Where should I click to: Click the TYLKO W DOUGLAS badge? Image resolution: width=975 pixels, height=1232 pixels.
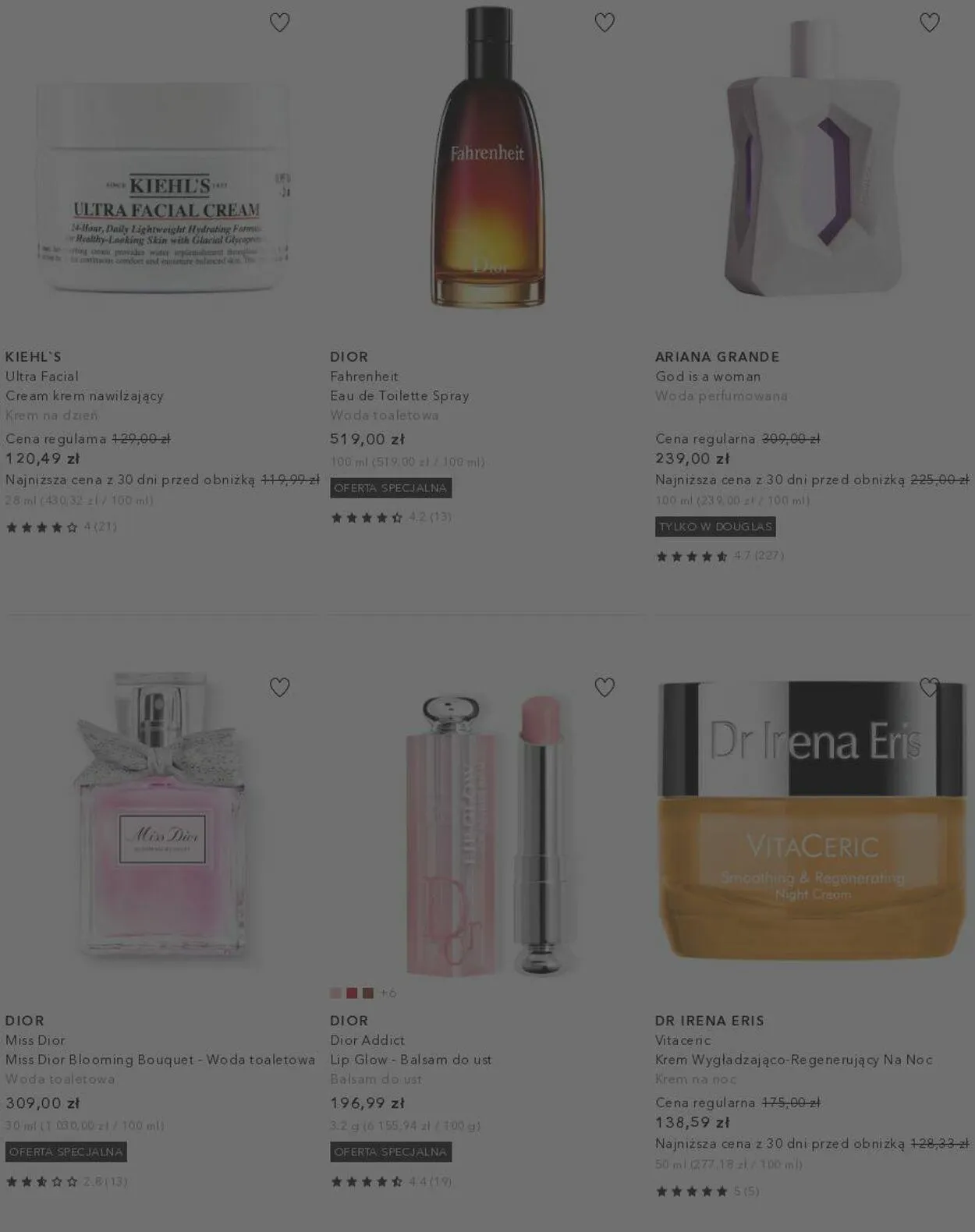pos(715,526)
